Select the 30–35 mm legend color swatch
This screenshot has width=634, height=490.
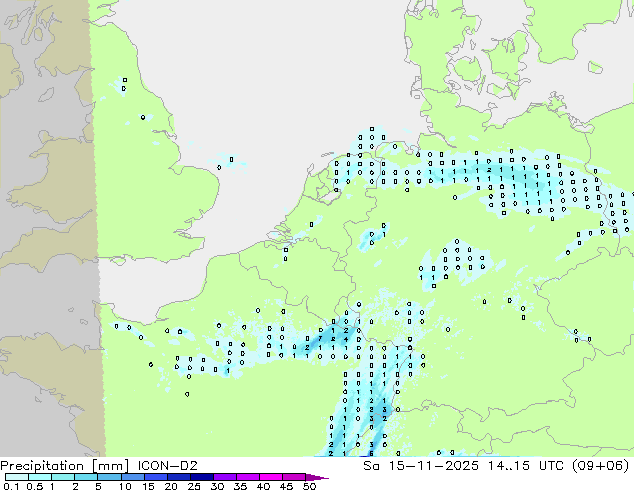click(224, 477)
